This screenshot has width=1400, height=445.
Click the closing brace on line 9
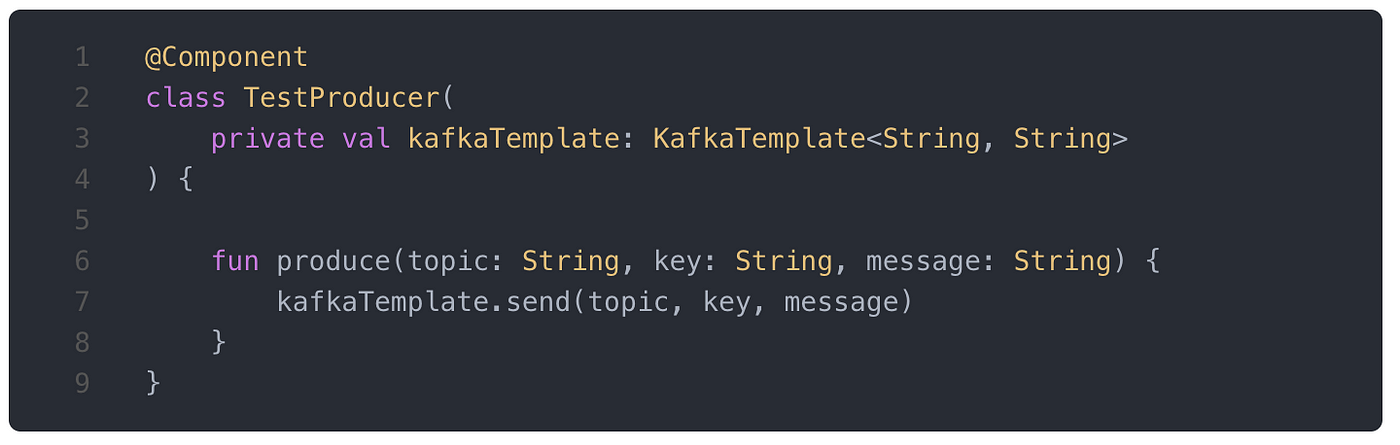(x=153, y=384)
